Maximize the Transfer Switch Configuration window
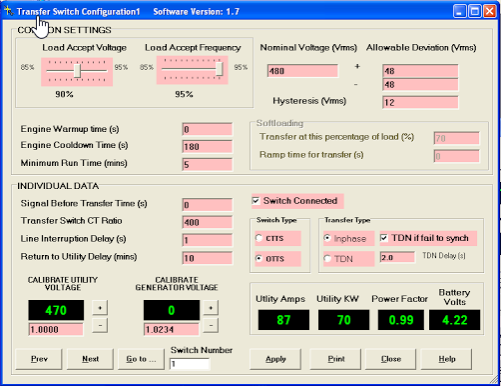The image size is (501, 386). pos(475,11)
